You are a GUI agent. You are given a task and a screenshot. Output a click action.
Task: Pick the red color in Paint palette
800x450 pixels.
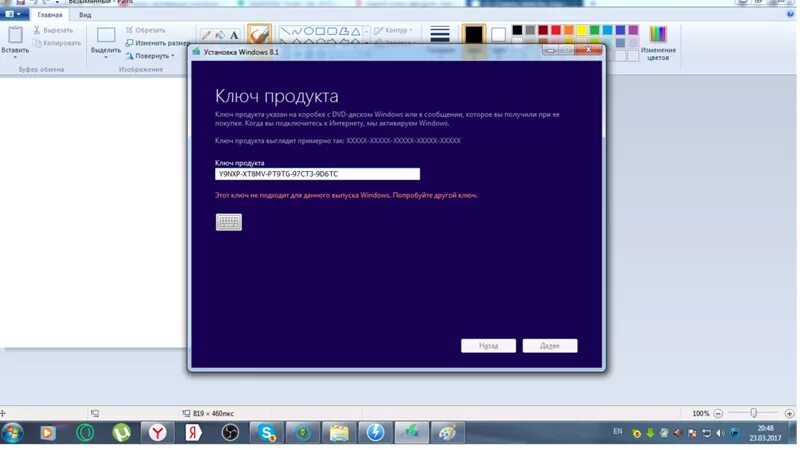pos(556,30)
